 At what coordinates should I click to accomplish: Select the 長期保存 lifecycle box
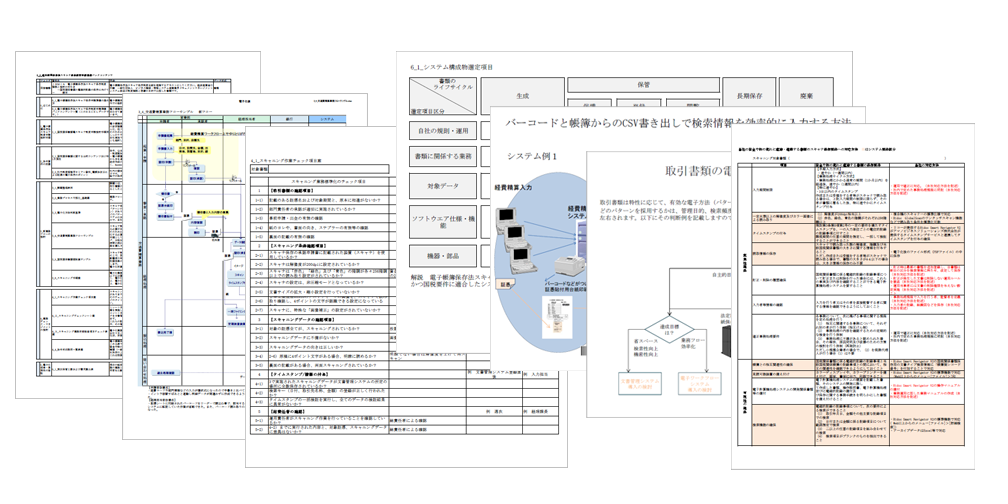pos(751,95)
